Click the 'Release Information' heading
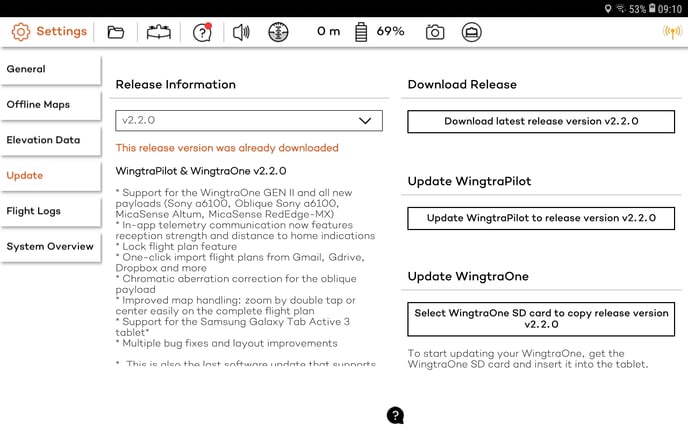The image size is (688, 430). [x=176, y=84]
